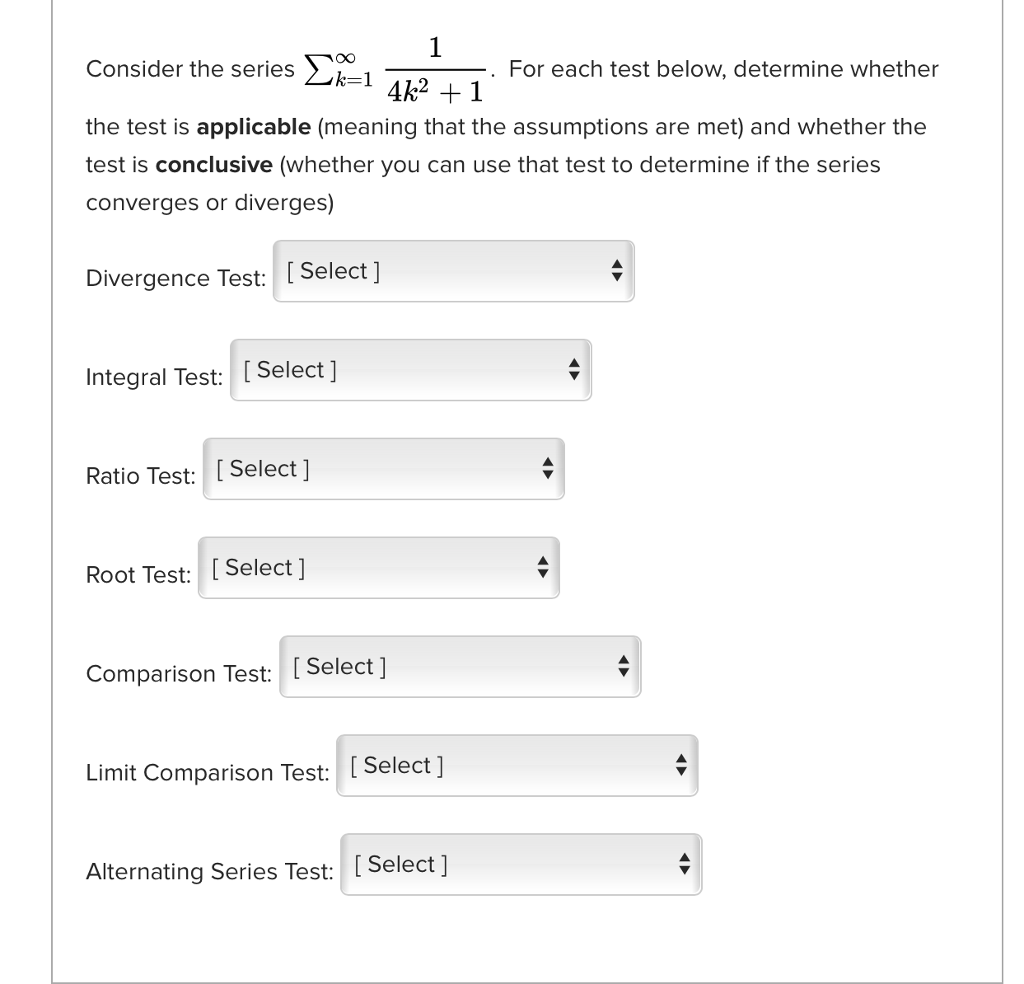This screenshot has height=984, width=1024.
Task: Open the Alternating Series Test dropdown
Action: pyautogui.click(x=522, y=864)
